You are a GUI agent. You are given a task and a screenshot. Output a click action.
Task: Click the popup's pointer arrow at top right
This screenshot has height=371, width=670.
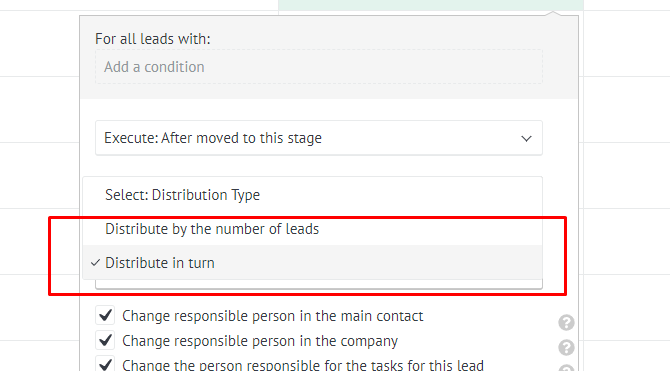click(x=553, y=14)
